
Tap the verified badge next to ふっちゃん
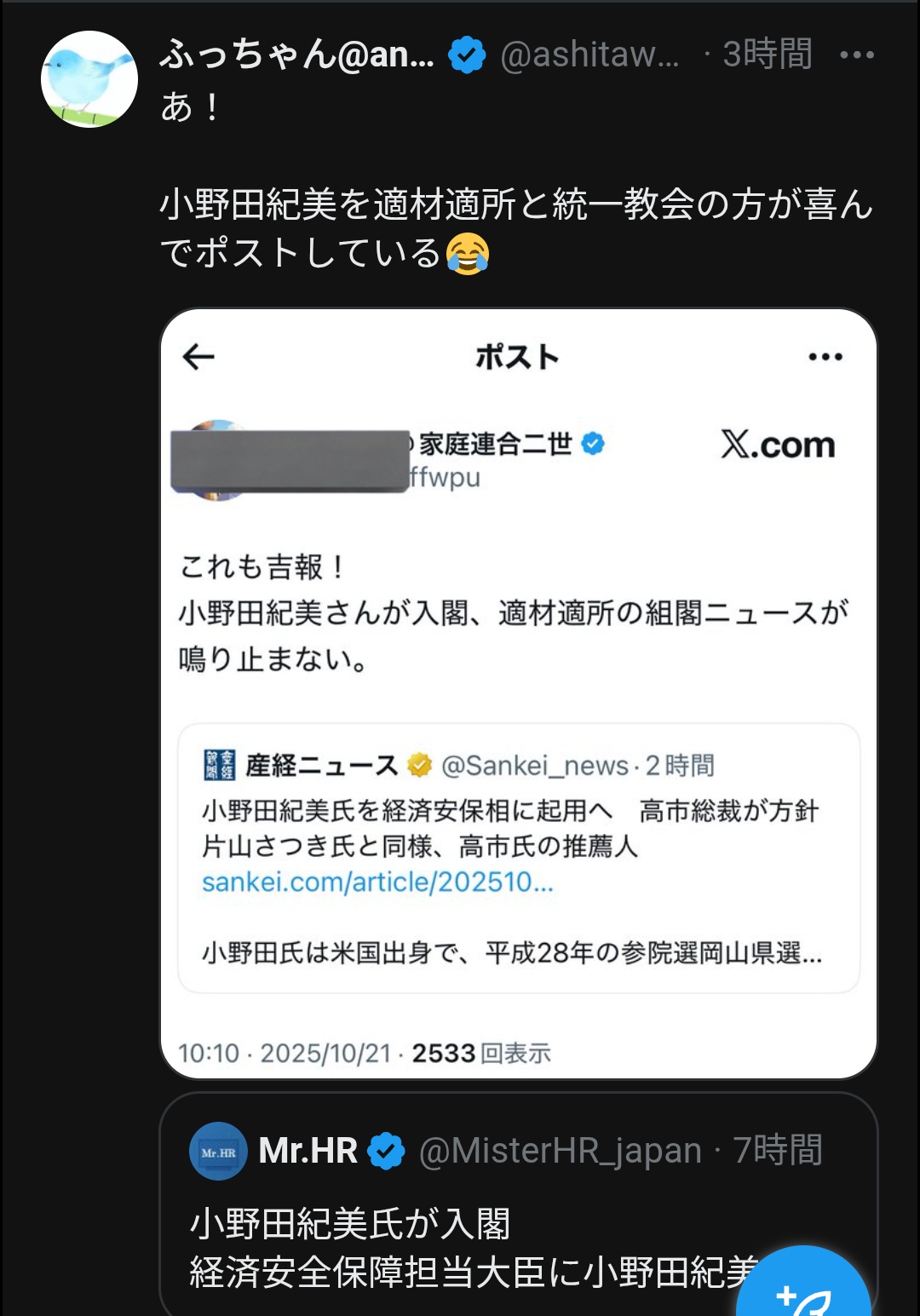[467, 55]
